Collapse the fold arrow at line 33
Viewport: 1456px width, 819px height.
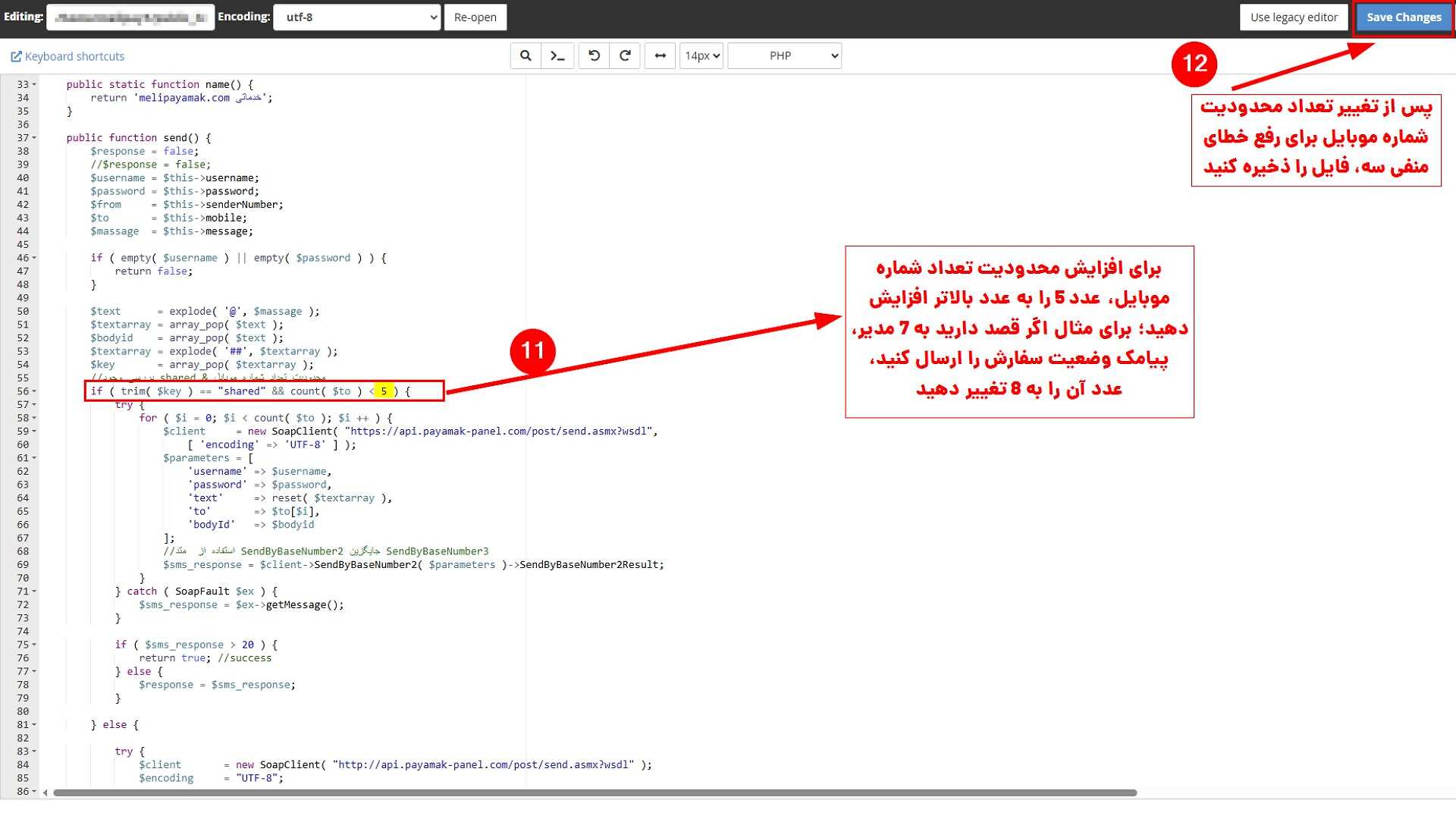coord(35,85)
